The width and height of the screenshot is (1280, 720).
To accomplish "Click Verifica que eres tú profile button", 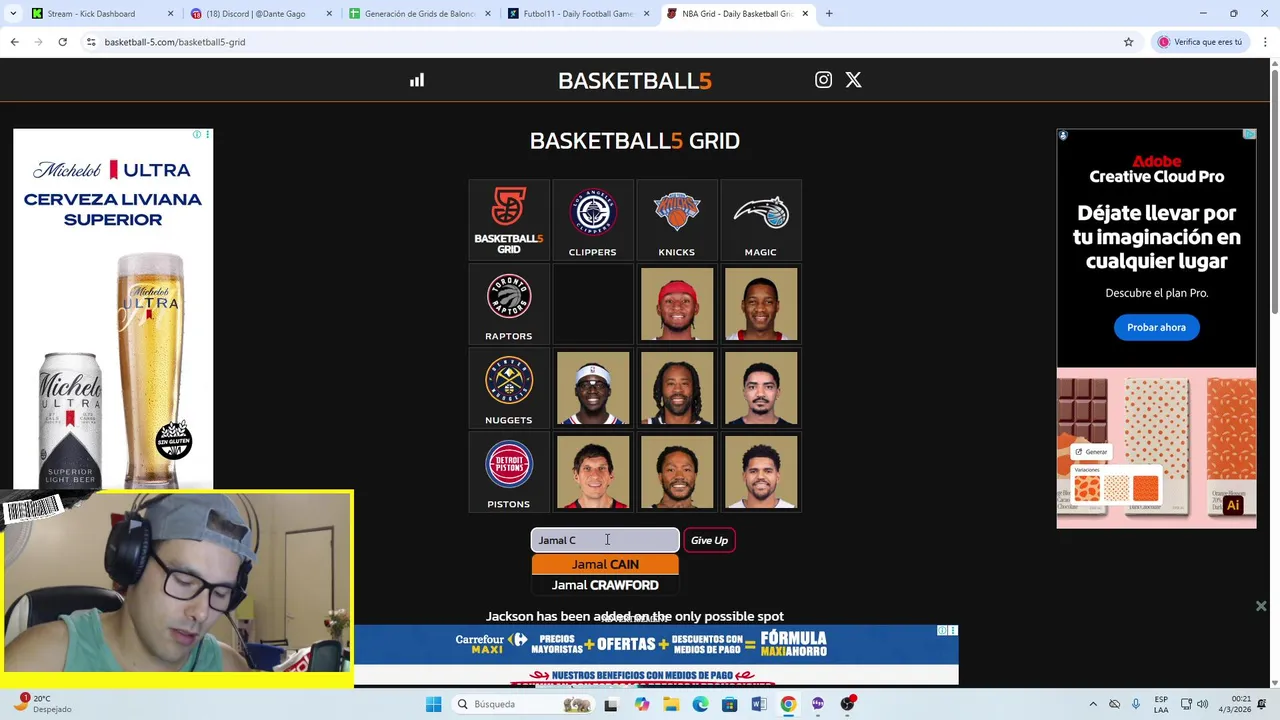I will [1200, 42].
